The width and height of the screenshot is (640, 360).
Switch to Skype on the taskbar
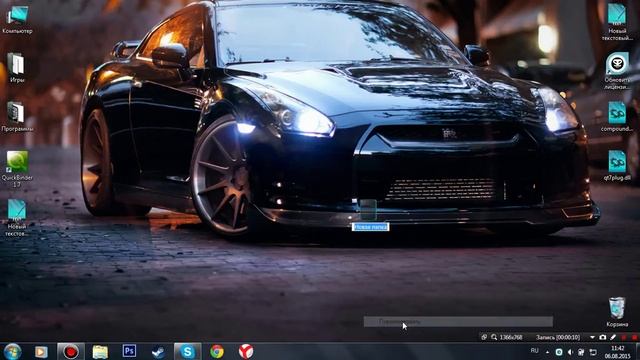[187, 351]
